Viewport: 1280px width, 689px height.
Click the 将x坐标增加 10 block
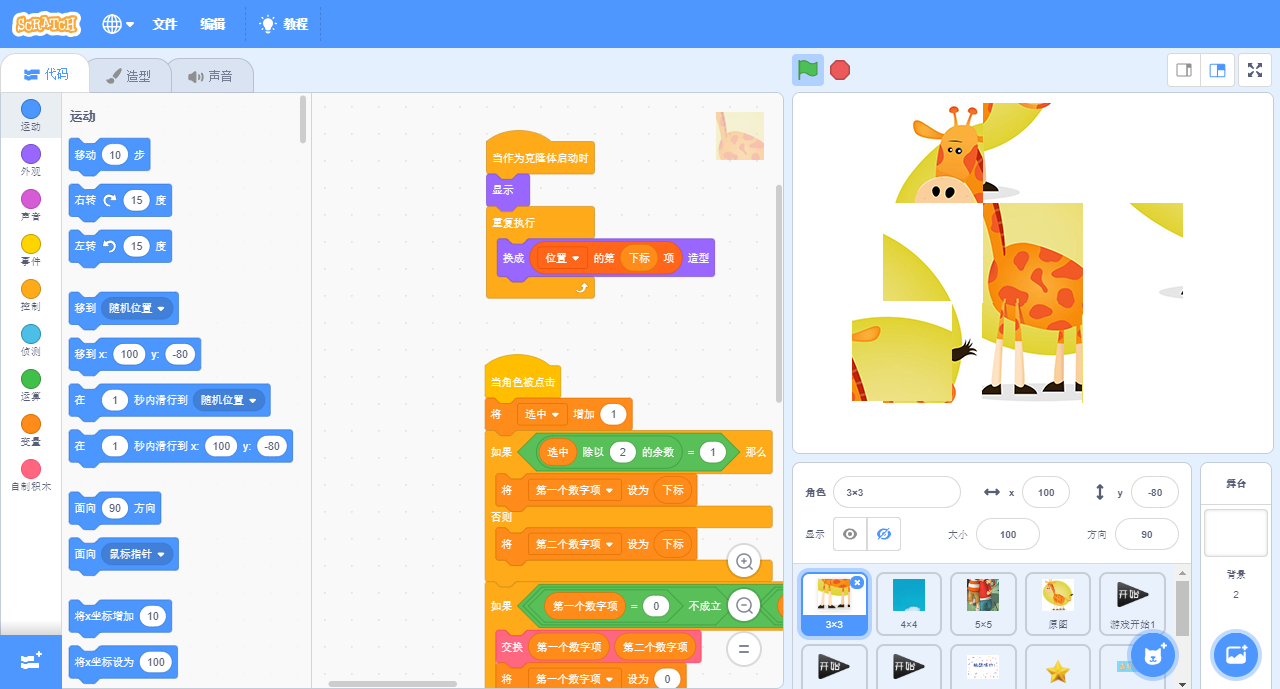click(120, 616)
